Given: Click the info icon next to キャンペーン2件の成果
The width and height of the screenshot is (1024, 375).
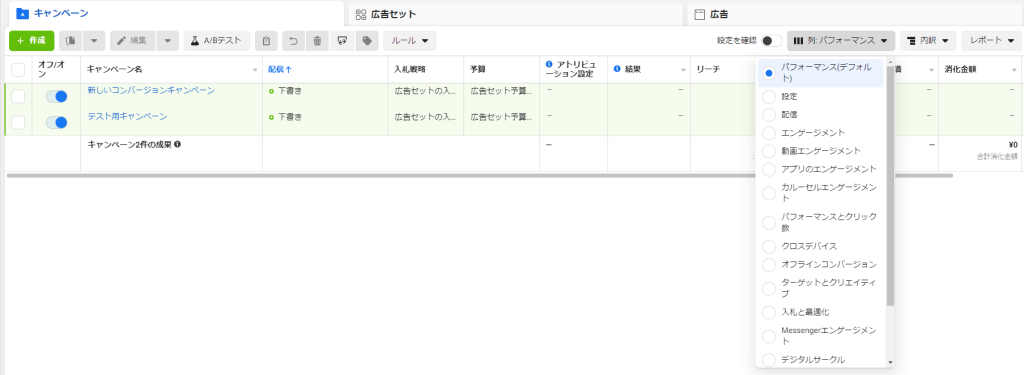Looking at the screenshot, I should click(x=178, y=144).
